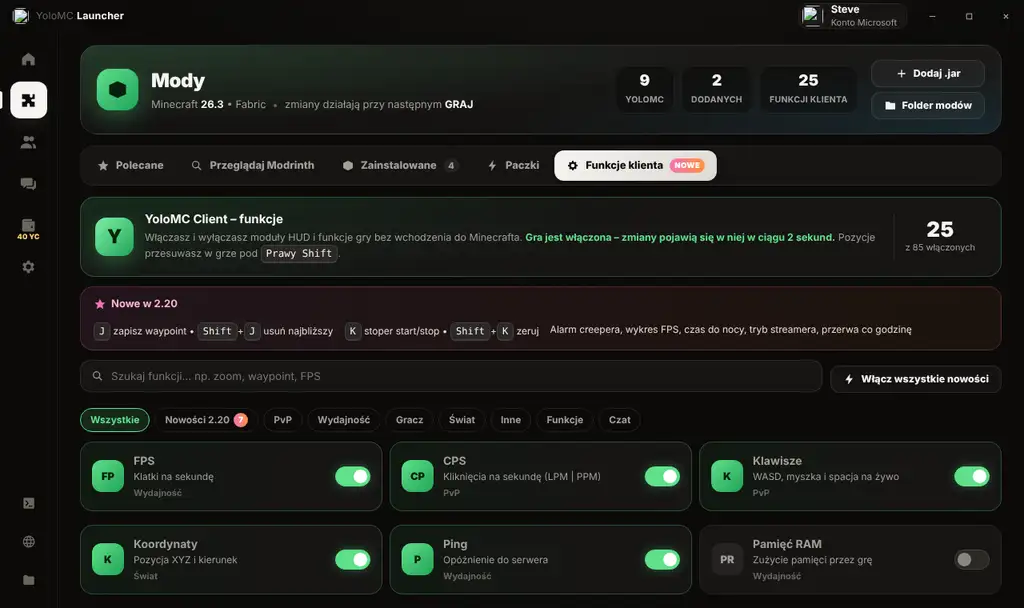Open Folder modów
The width and height of the screenshot is (1024, 608).
click(x=928, y=105)
